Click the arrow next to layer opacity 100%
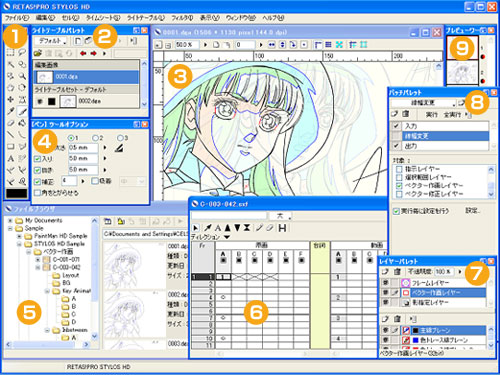The width and height of the screenshot is (500, 375). (x=460, y=272)
